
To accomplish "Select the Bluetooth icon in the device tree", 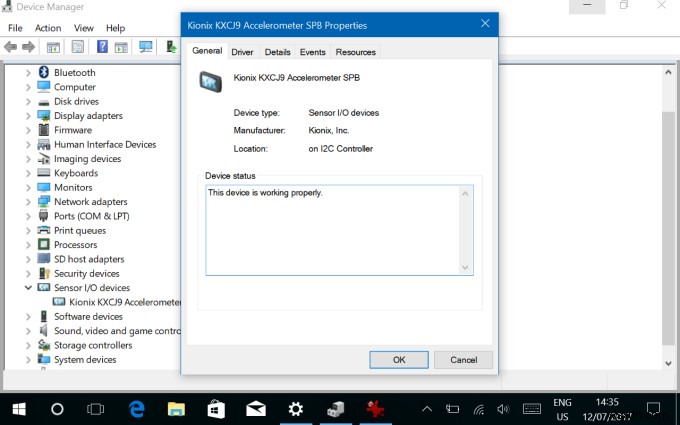I will tap(44, 72).
